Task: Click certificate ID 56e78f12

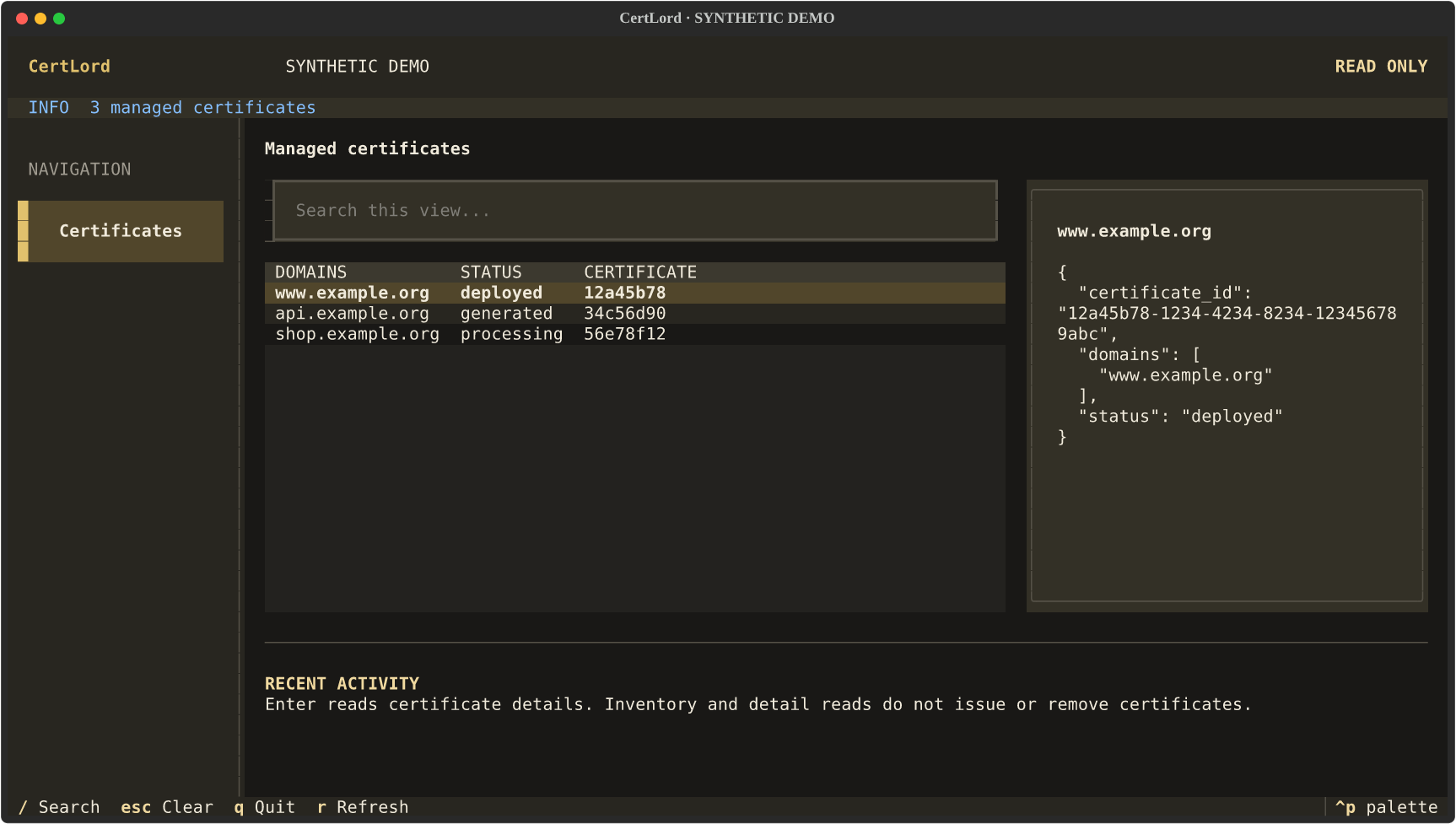Action: coord(624,334)
